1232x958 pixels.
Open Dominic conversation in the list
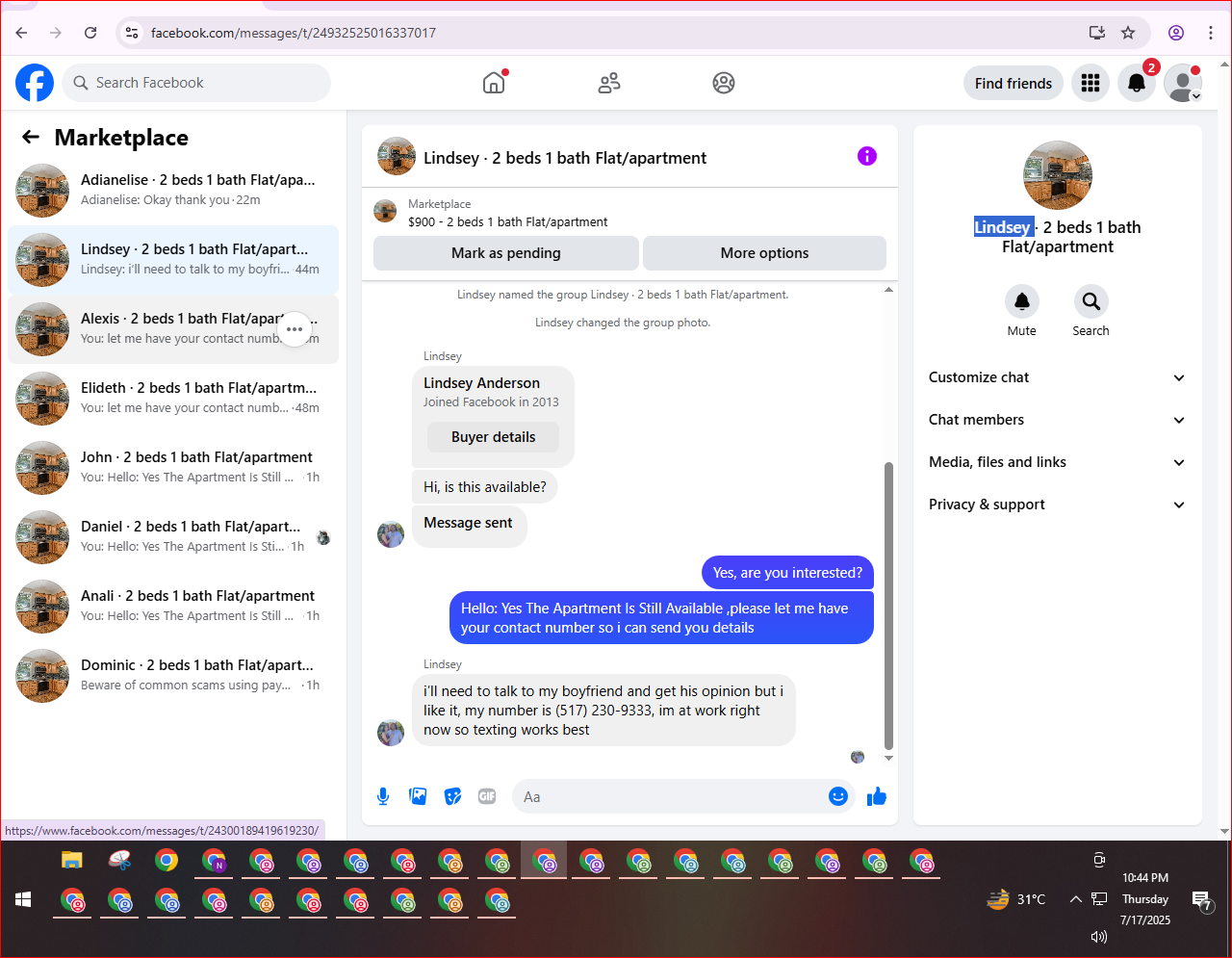(x=173, y=676)
